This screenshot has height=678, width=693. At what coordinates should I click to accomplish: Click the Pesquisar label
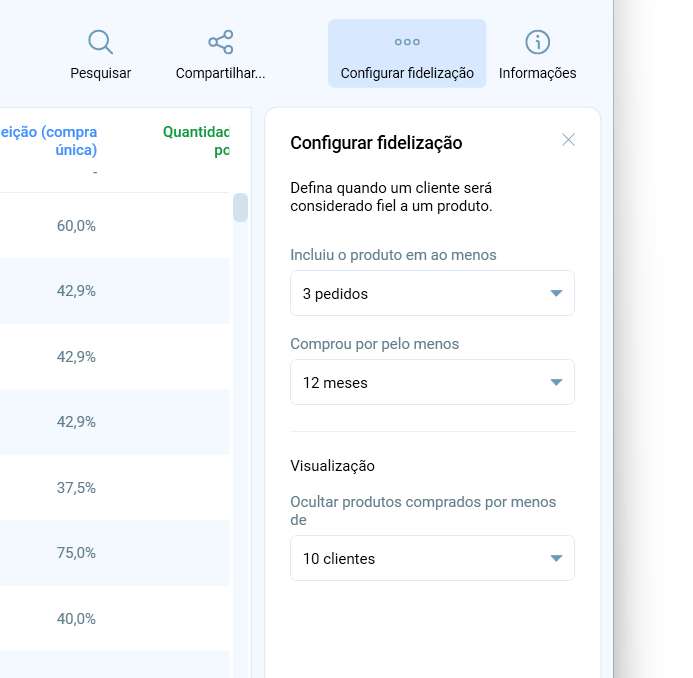[x=101, y=73]
